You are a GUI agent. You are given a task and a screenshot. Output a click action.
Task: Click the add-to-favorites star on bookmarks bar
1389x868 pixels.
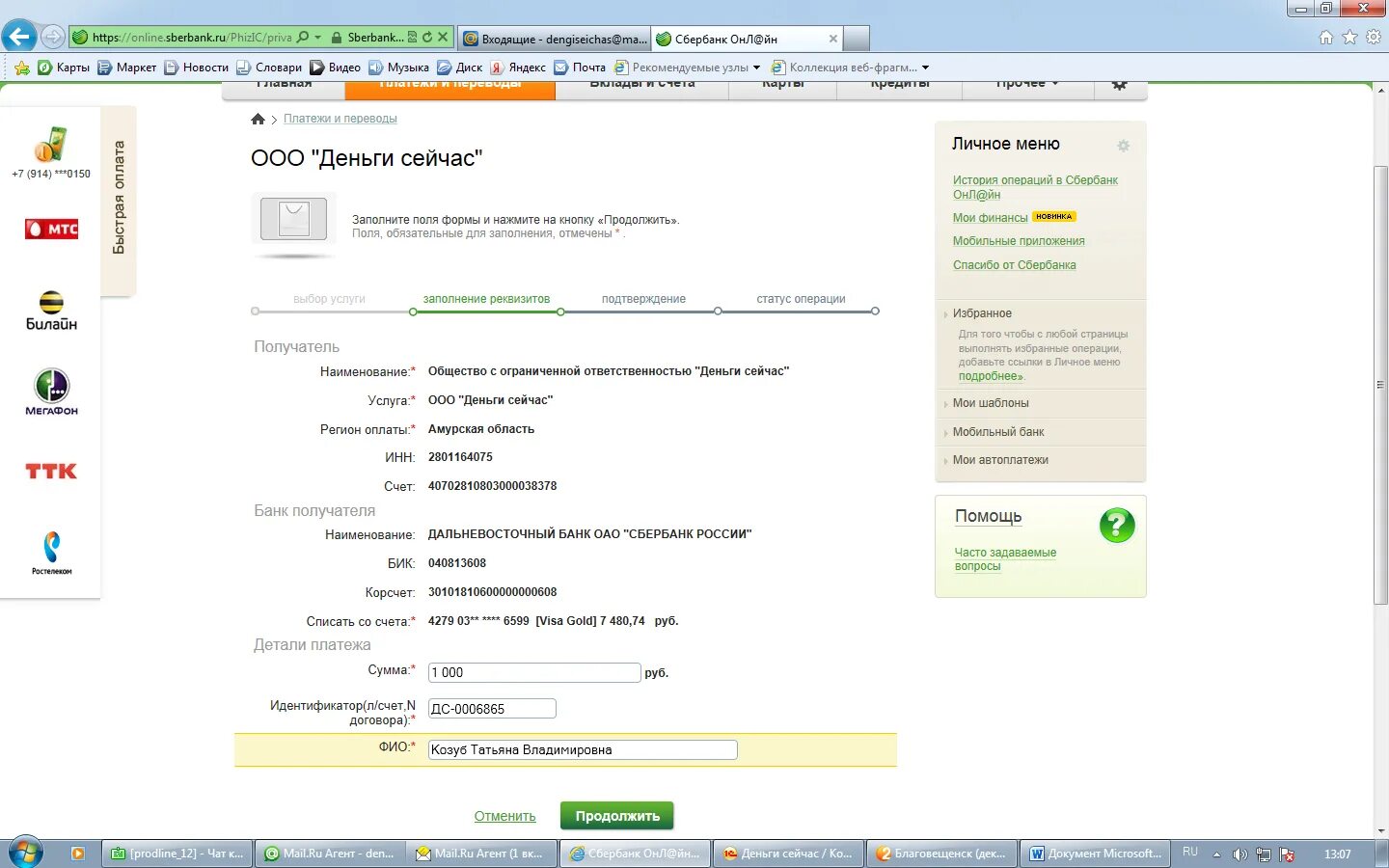tap(22, 68)
